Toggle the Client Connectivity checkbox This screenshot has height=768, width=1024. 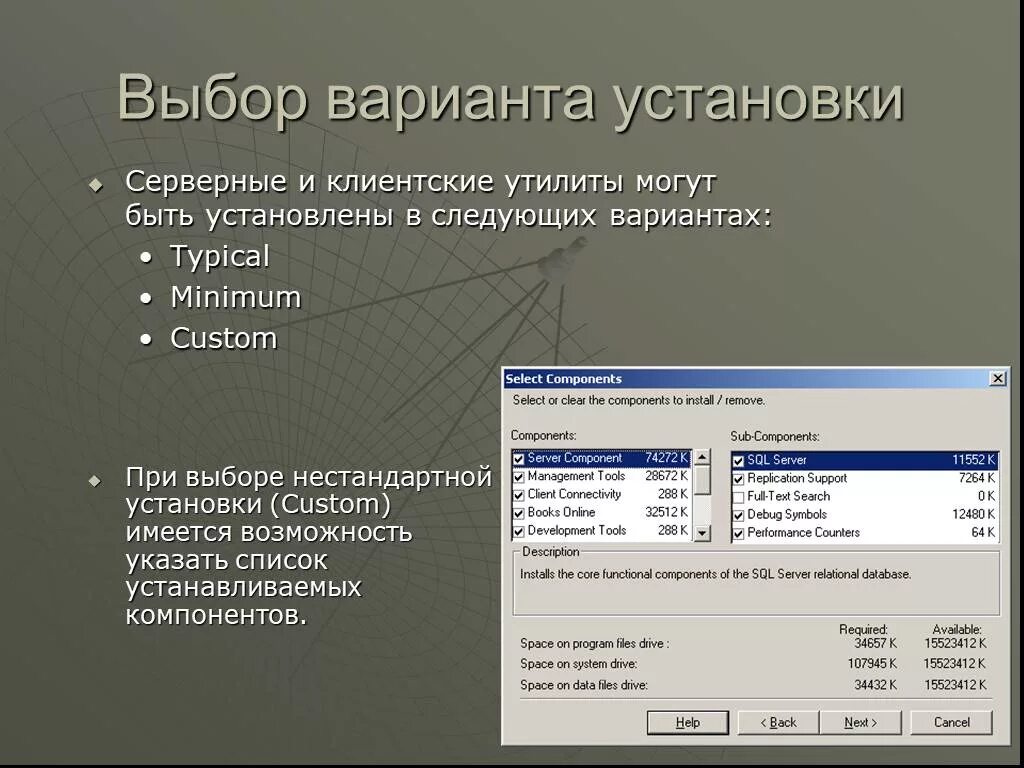519,496
